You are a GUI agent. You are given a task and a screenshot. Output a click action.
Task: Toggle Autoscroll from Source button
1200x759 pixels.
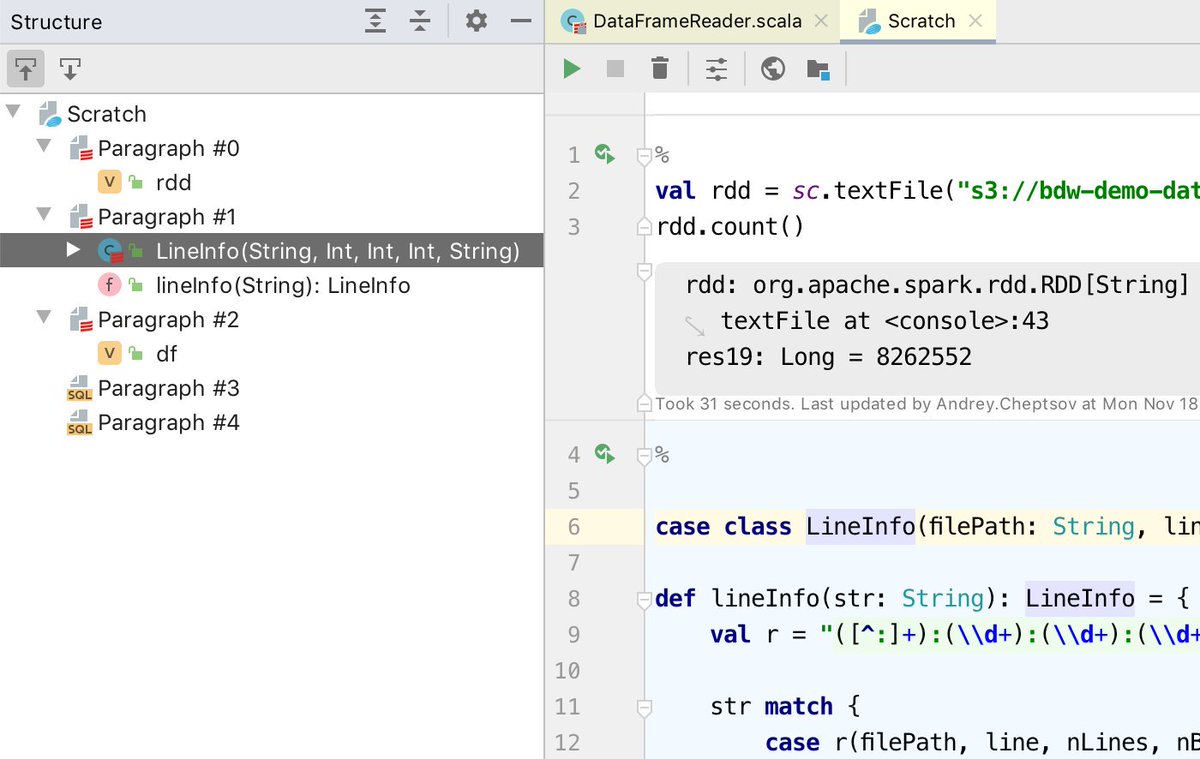69,69
